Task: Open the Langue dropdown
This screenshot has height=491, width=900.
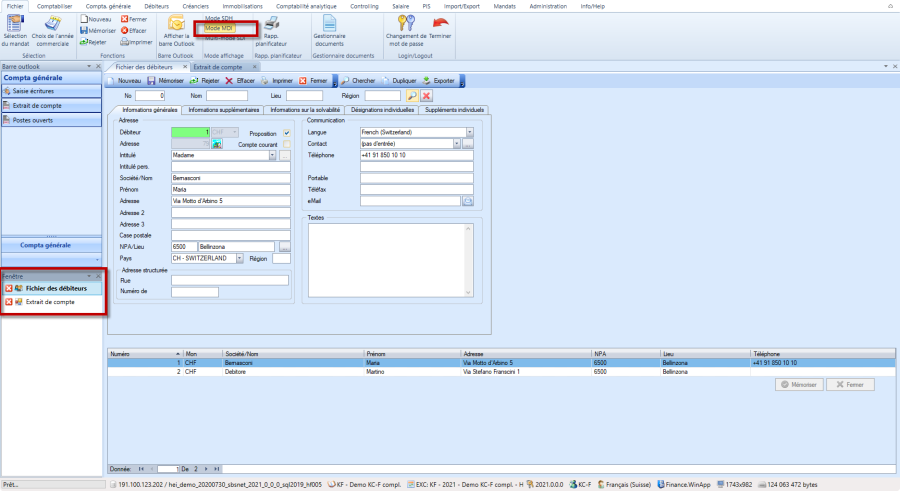Action: pyautogui.click(x=469, y=132)
